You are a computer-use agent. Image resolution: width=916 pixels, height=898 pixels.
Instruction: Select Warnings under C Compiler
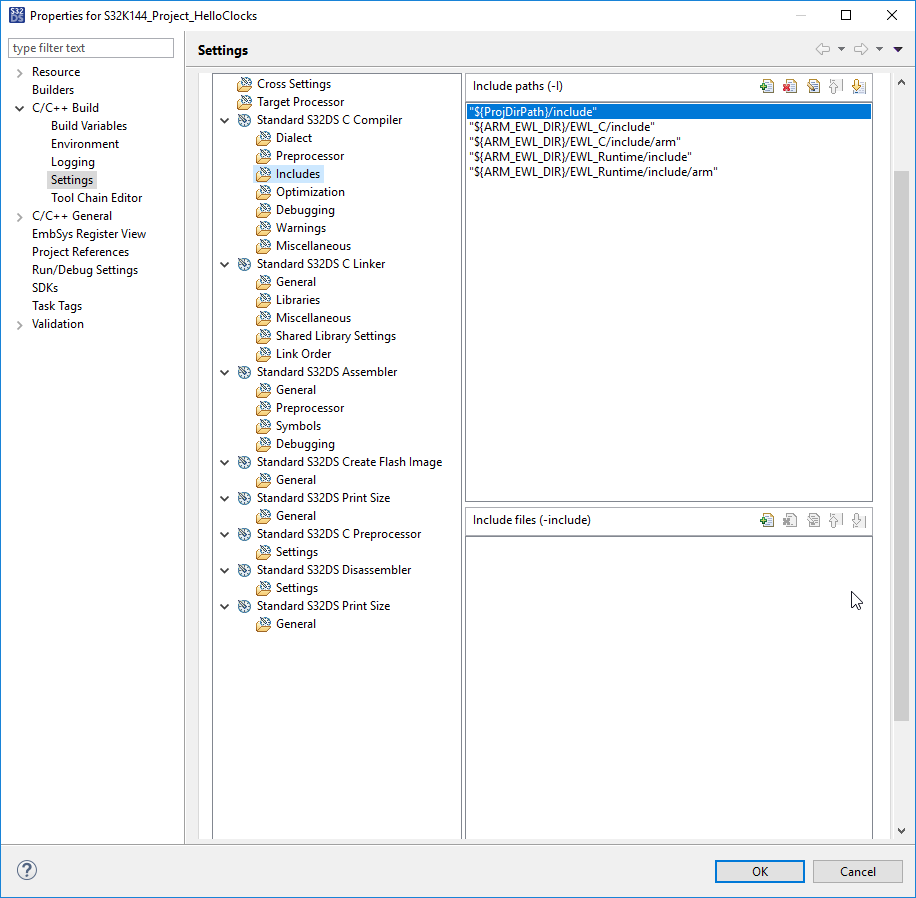pos(301,228)
